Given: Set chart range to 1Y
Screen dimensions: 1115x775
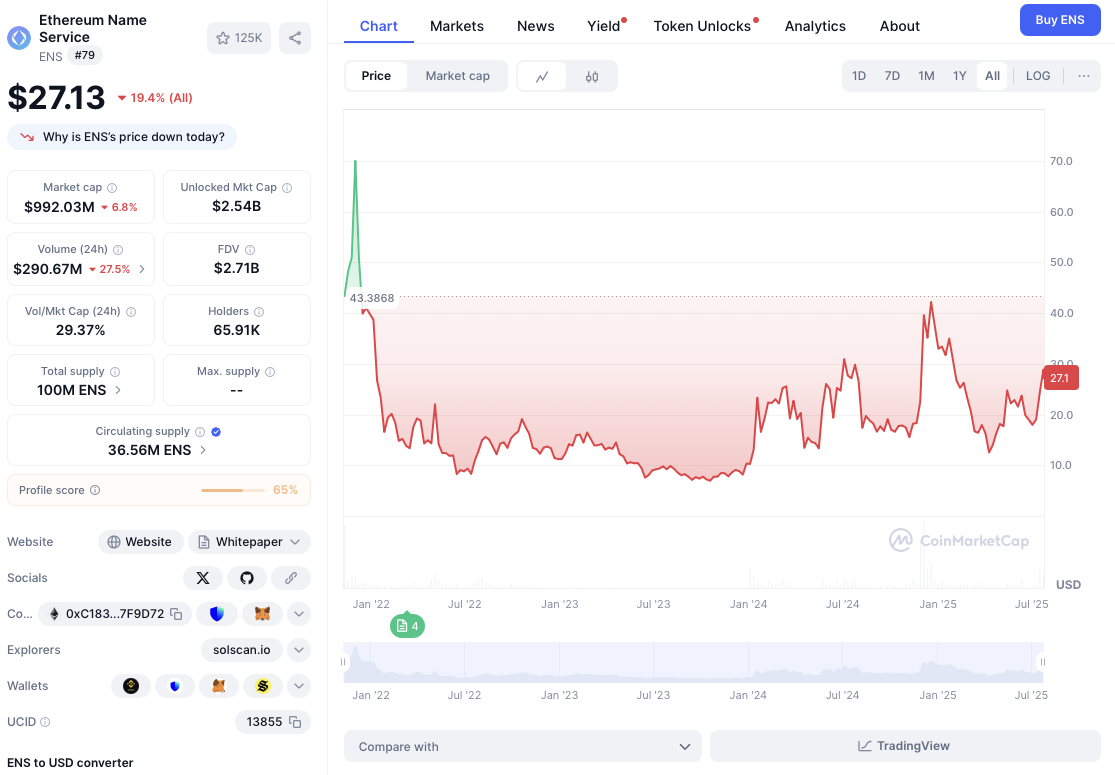Looking at the screenshot, I should pyautogui.click(x=959, y=76).
